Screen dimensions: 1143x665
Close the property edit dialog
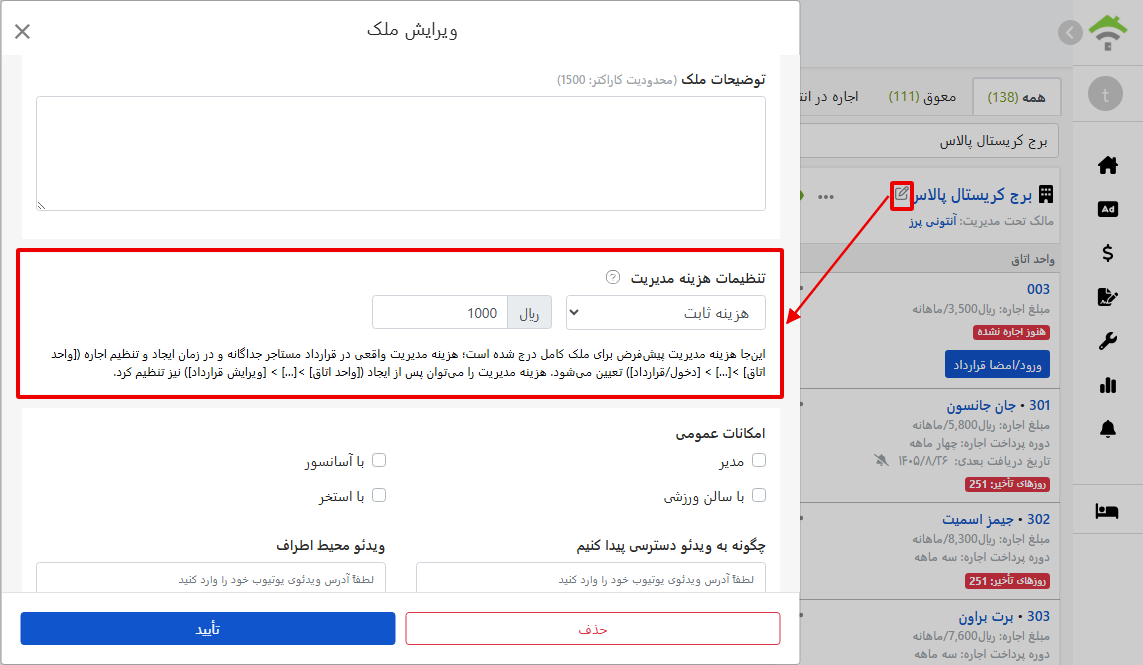pyautogui.click(x=23, y=31)
